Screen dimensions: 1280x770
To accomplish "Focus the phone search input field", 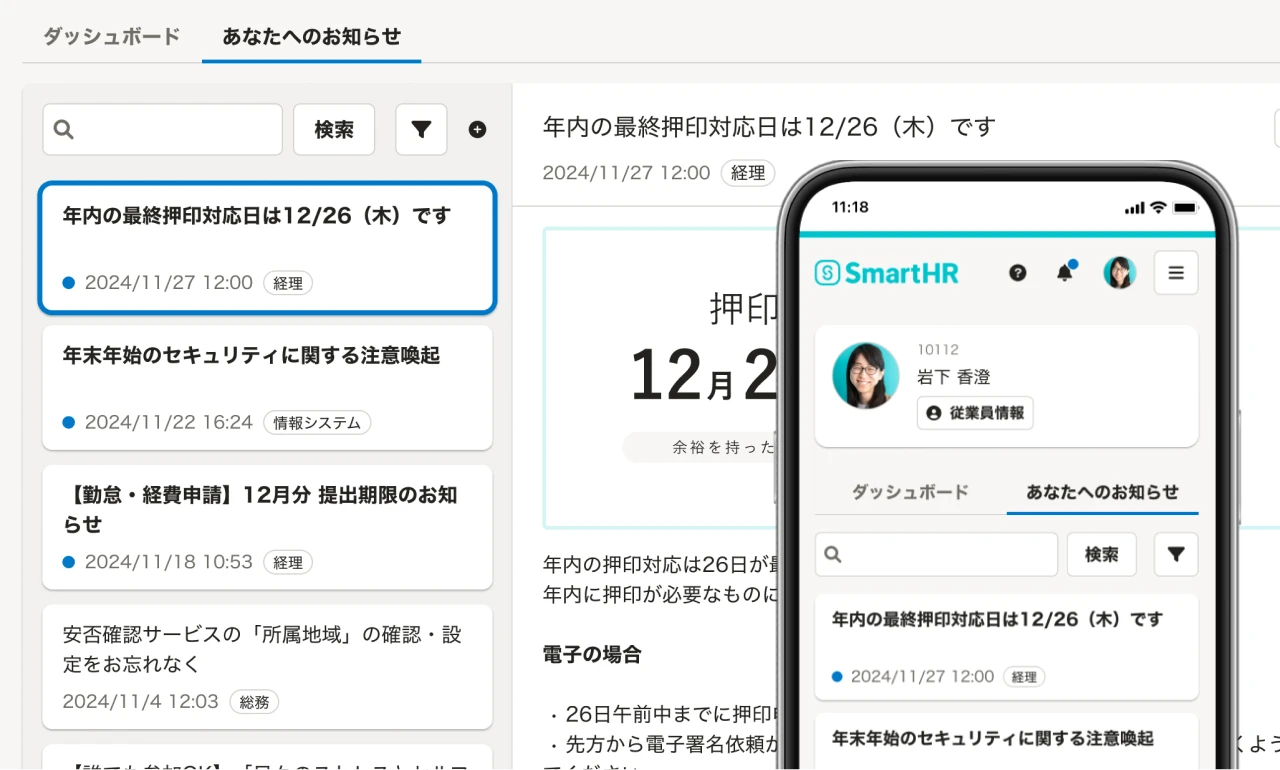I will [936, 554].
